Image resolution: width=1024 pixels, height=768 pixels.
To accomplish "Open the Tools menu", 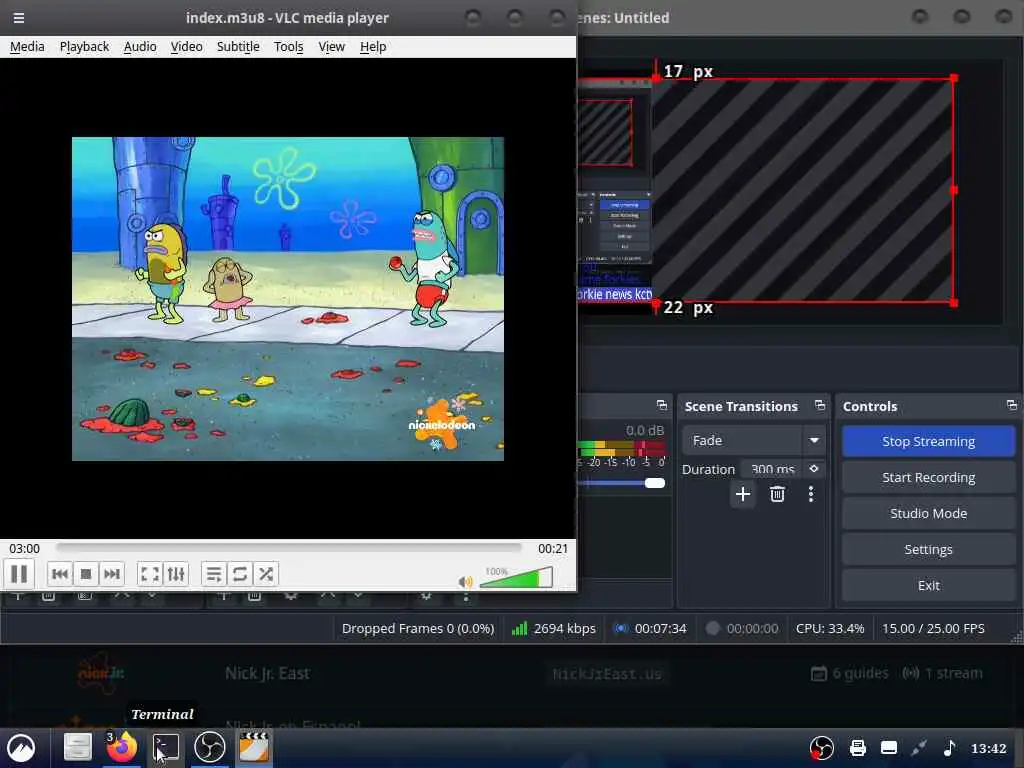I will pyautogui.click(x=288, y=46).
